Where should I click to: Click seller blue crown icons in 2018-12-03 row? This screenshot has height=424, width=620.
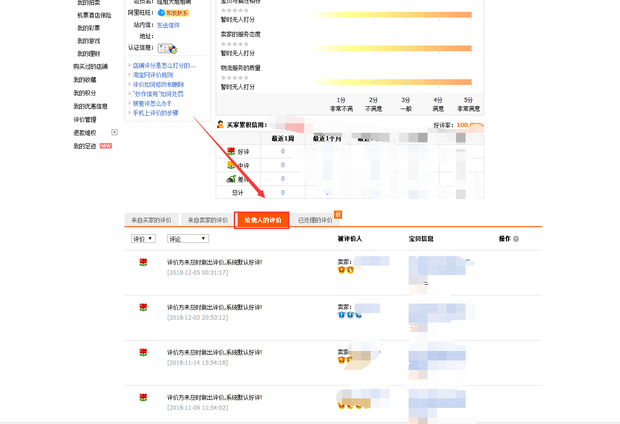[349, 315]
